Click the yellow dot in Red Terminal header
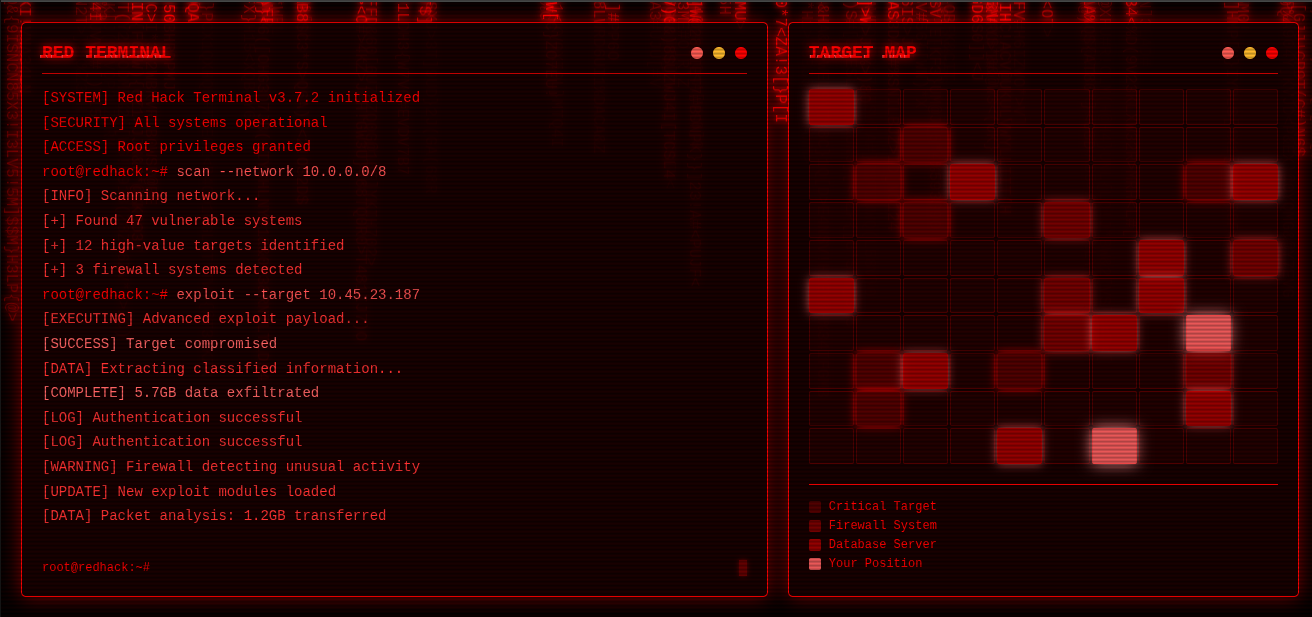The image size is (1312, 617). tap(719, 53)
